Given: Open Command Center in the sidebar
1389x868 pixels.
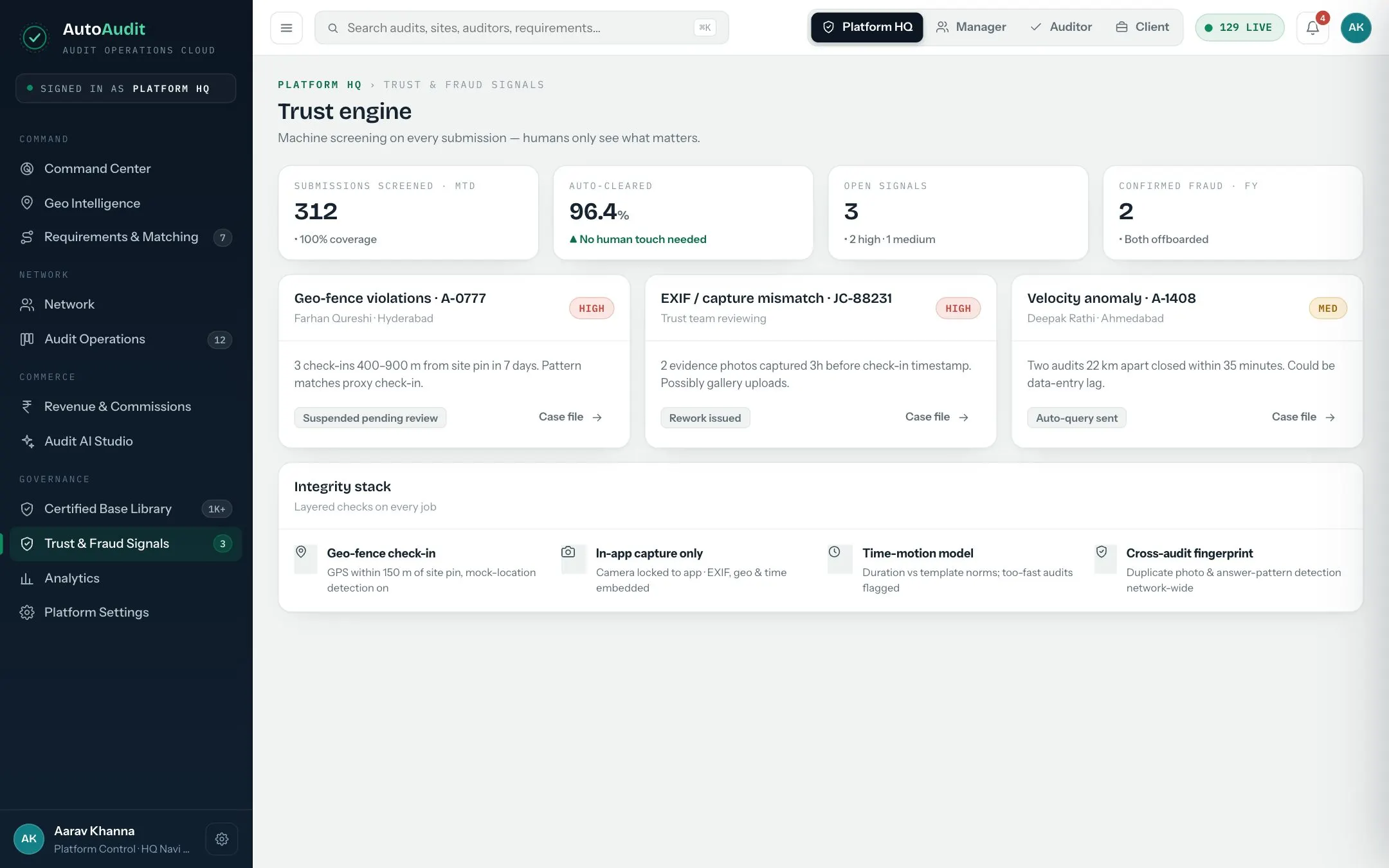Looking at the screenshot, I should [125, 168].
